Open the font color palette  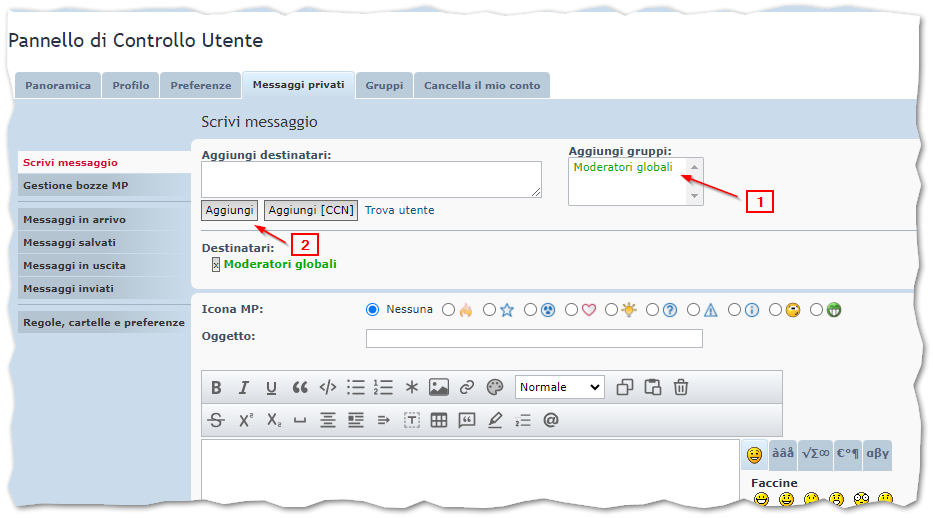tap(494, 388)
